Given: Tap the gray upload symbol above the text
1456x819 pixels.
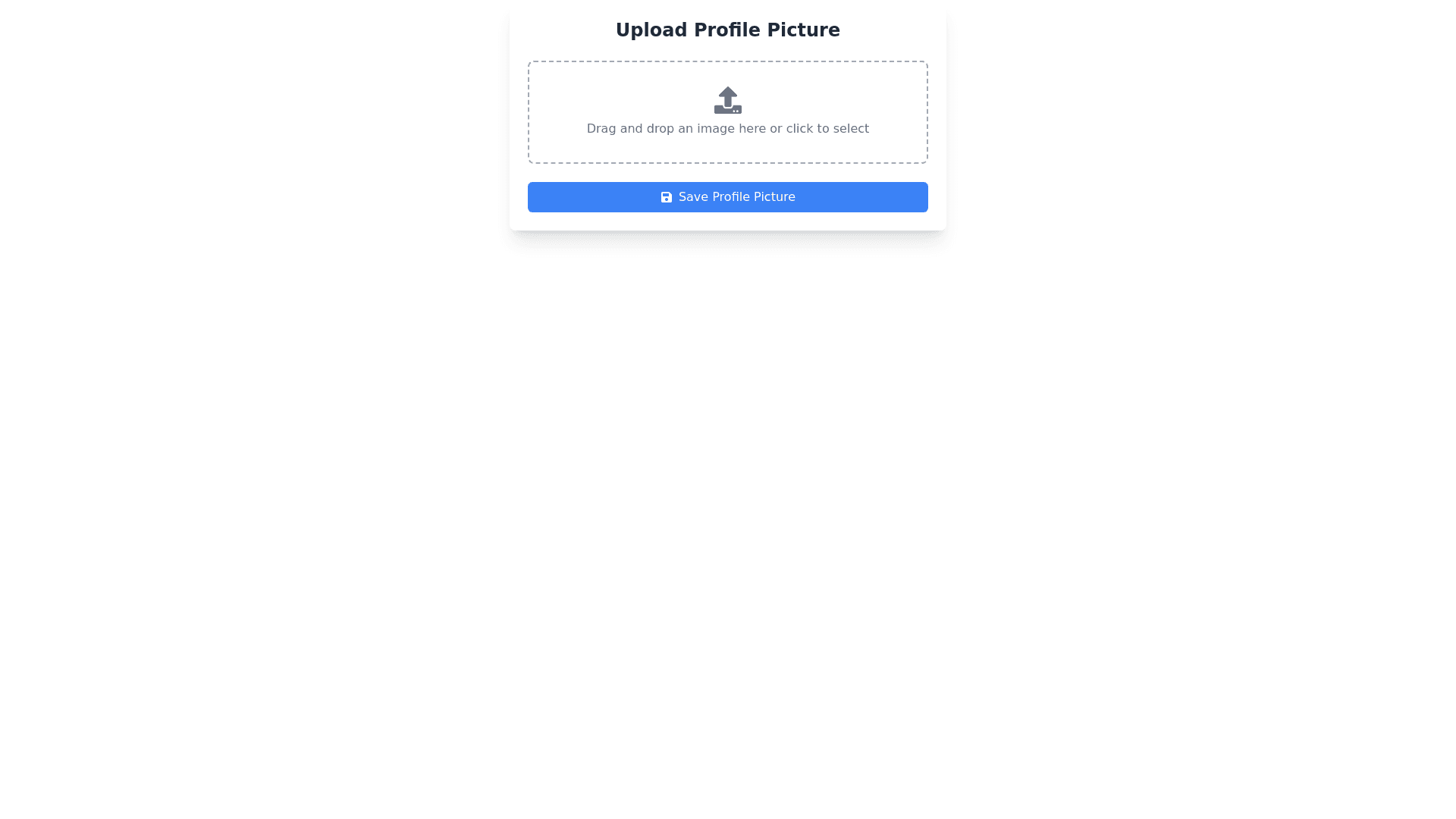Looking at the screenshot, I should pyautogui.click(x=728, y=100).
